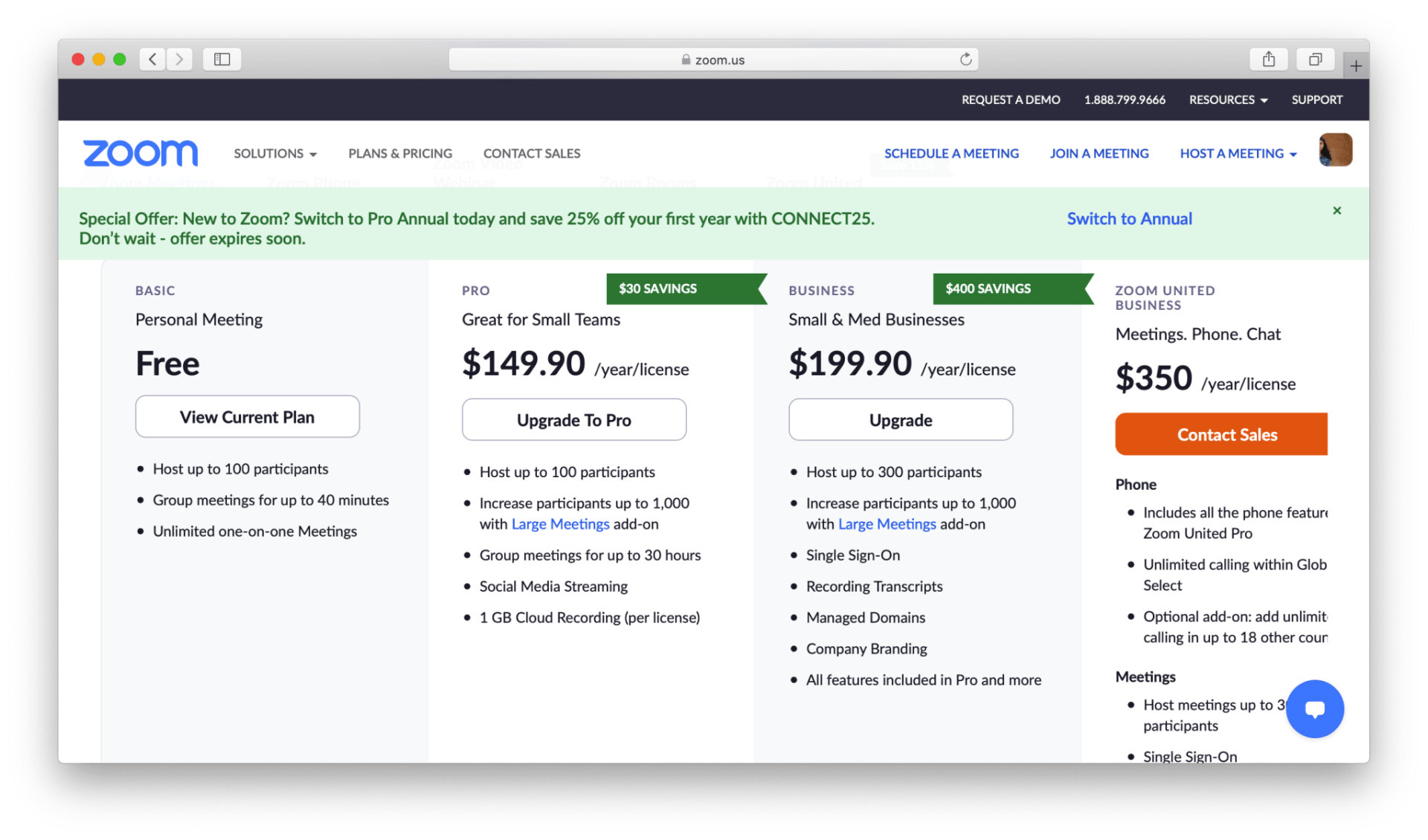1428x840 pixels.
Task: Open the PLANS & PRICING page
Action: [x=399, y=153]
